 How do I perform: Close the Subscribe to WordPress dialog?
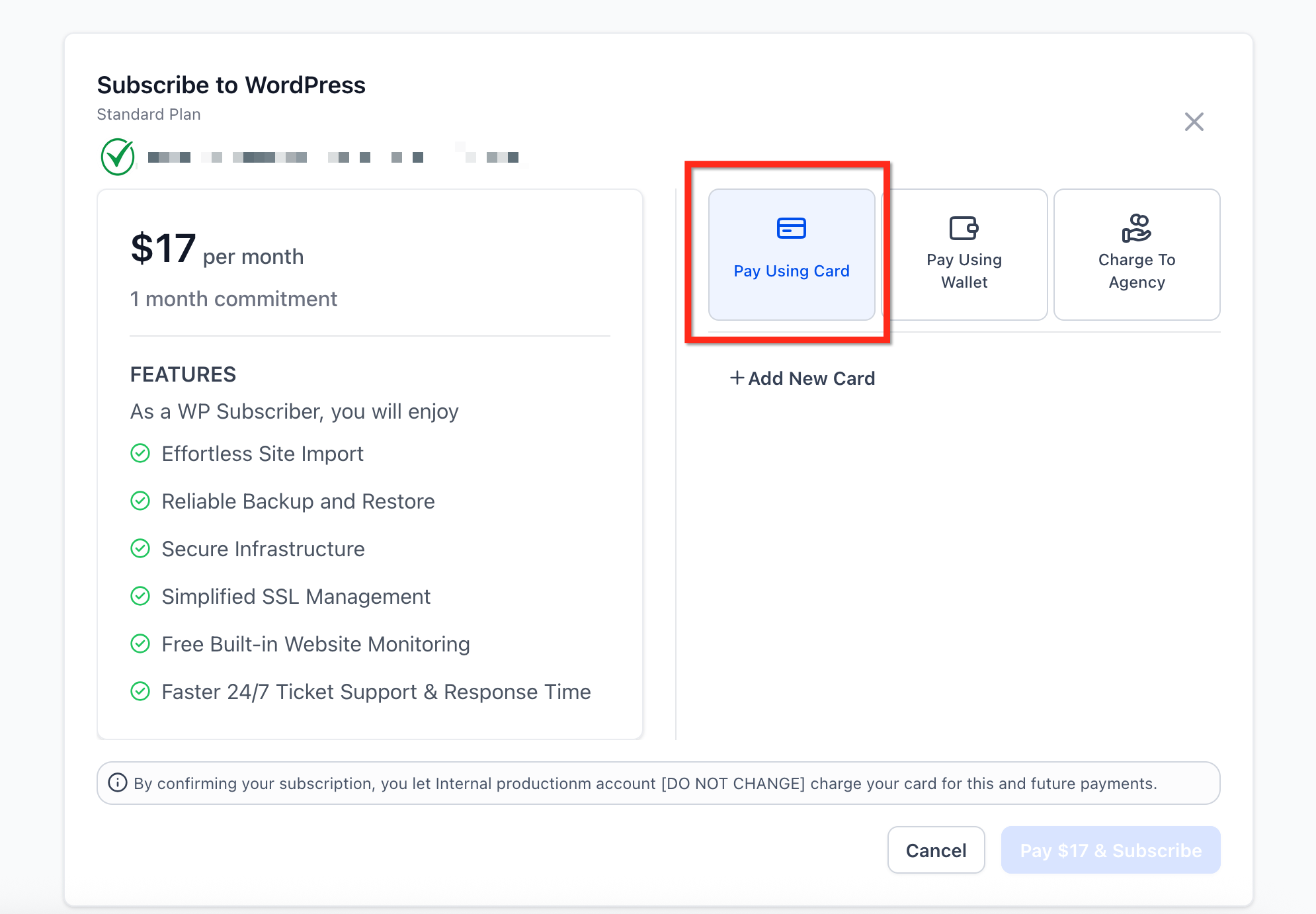coord(1194,122)
